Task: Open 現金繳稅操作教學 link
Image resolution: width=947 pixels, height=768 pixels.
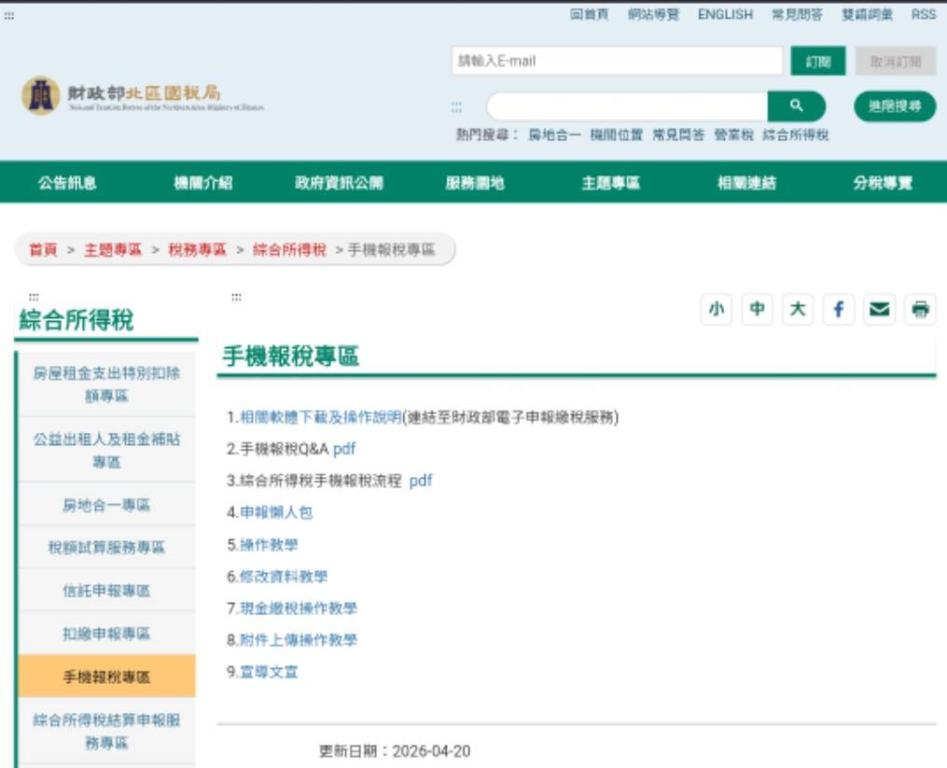Action: pos(298,608)
